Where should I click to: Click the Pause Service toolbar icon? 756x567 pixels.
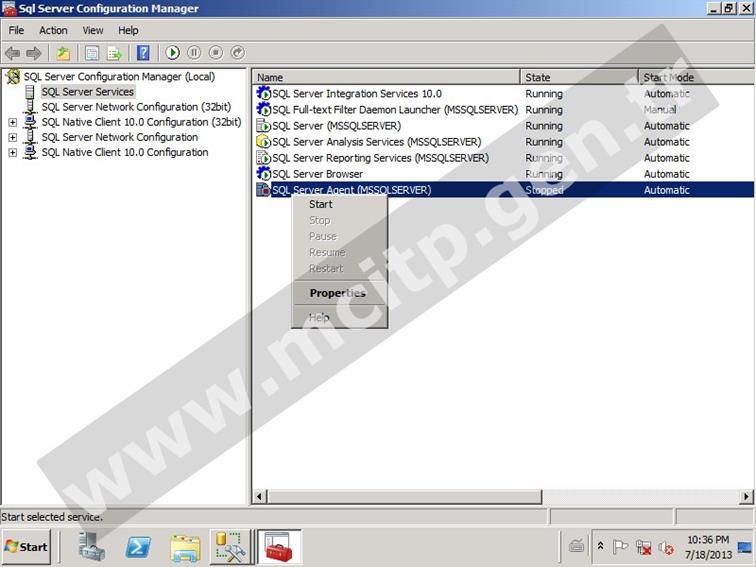pyautogui.click(x=194, y=53)
